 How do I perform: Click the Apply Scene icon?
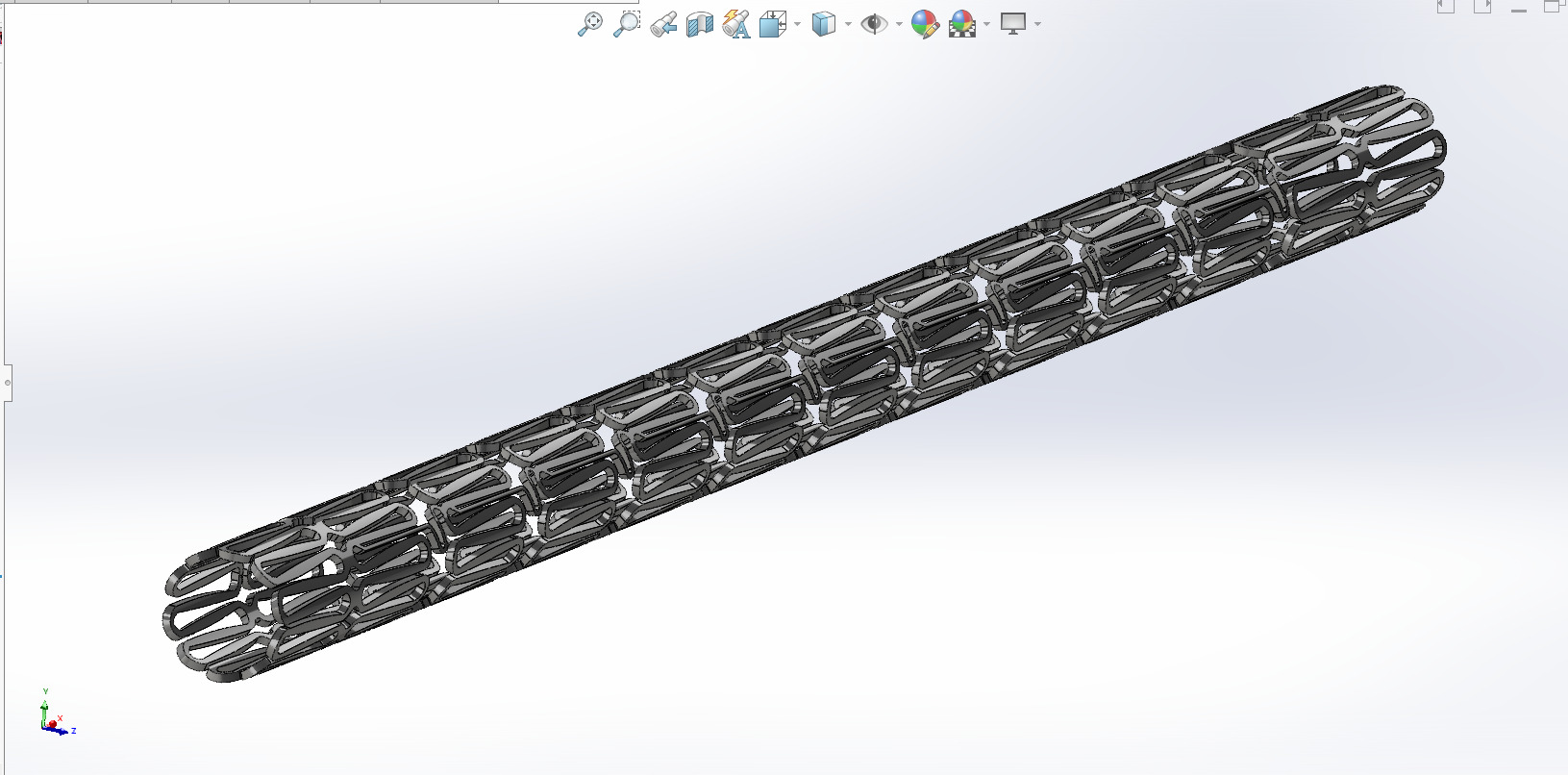pyautogui.click(x=962, y=24)
